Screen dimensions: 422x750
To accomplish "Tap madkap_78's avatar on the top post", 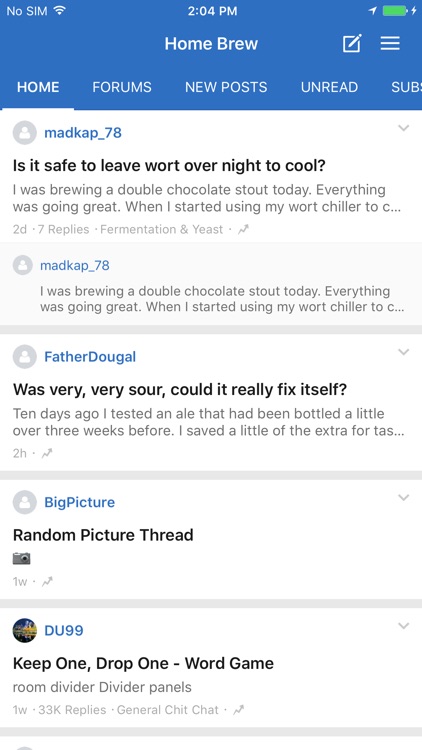I will pyautogui.click(x=24, y=132).
